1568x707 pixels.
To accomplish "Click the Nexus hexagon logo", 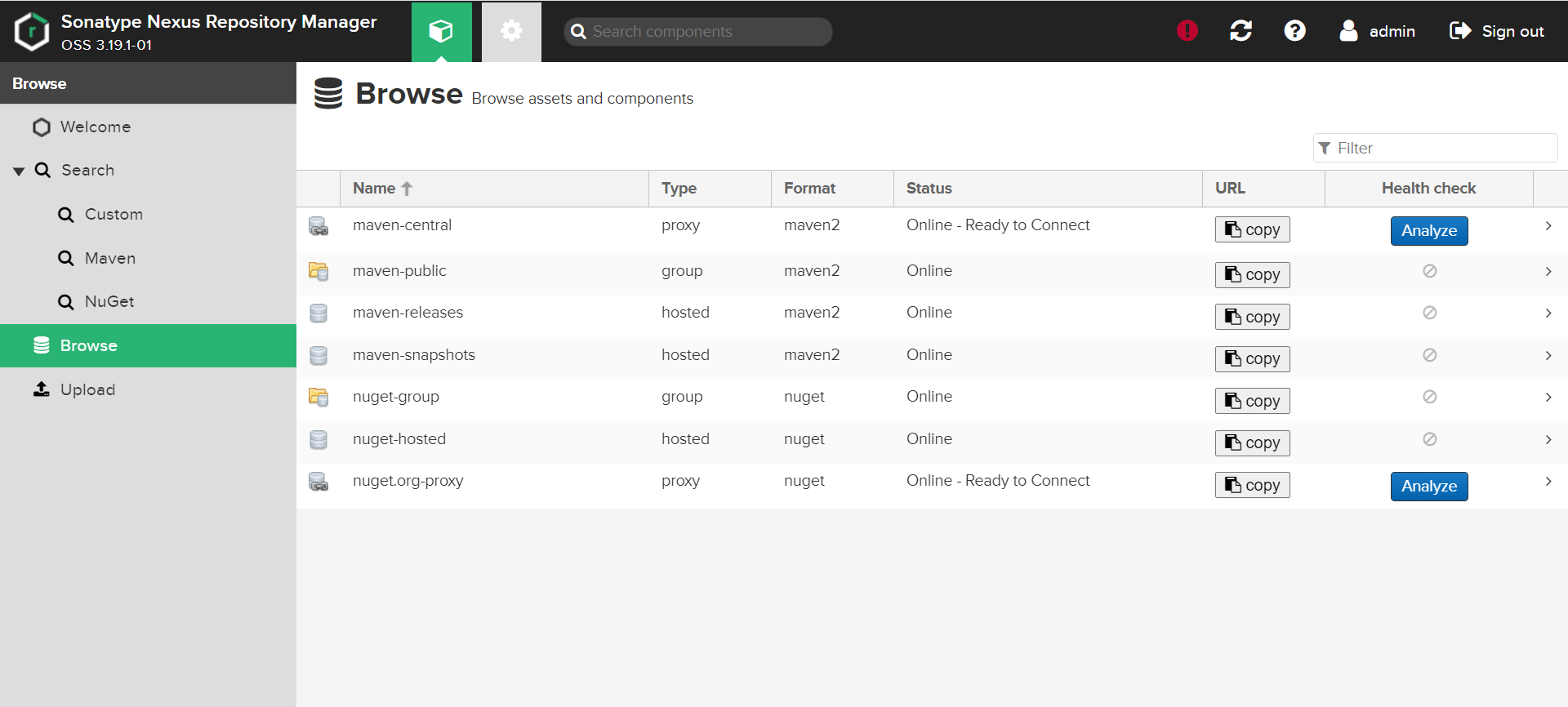I will [32, 32].
